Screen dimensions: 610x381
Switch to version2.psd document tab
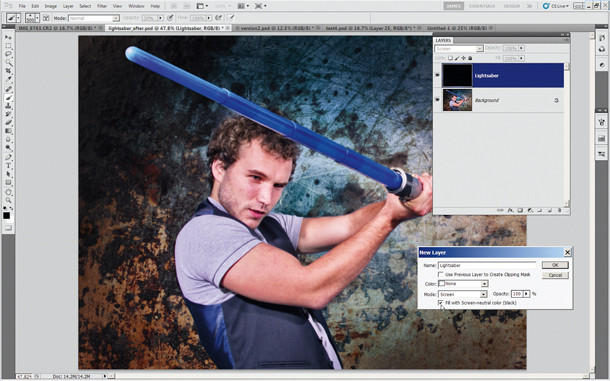[275, 28]
